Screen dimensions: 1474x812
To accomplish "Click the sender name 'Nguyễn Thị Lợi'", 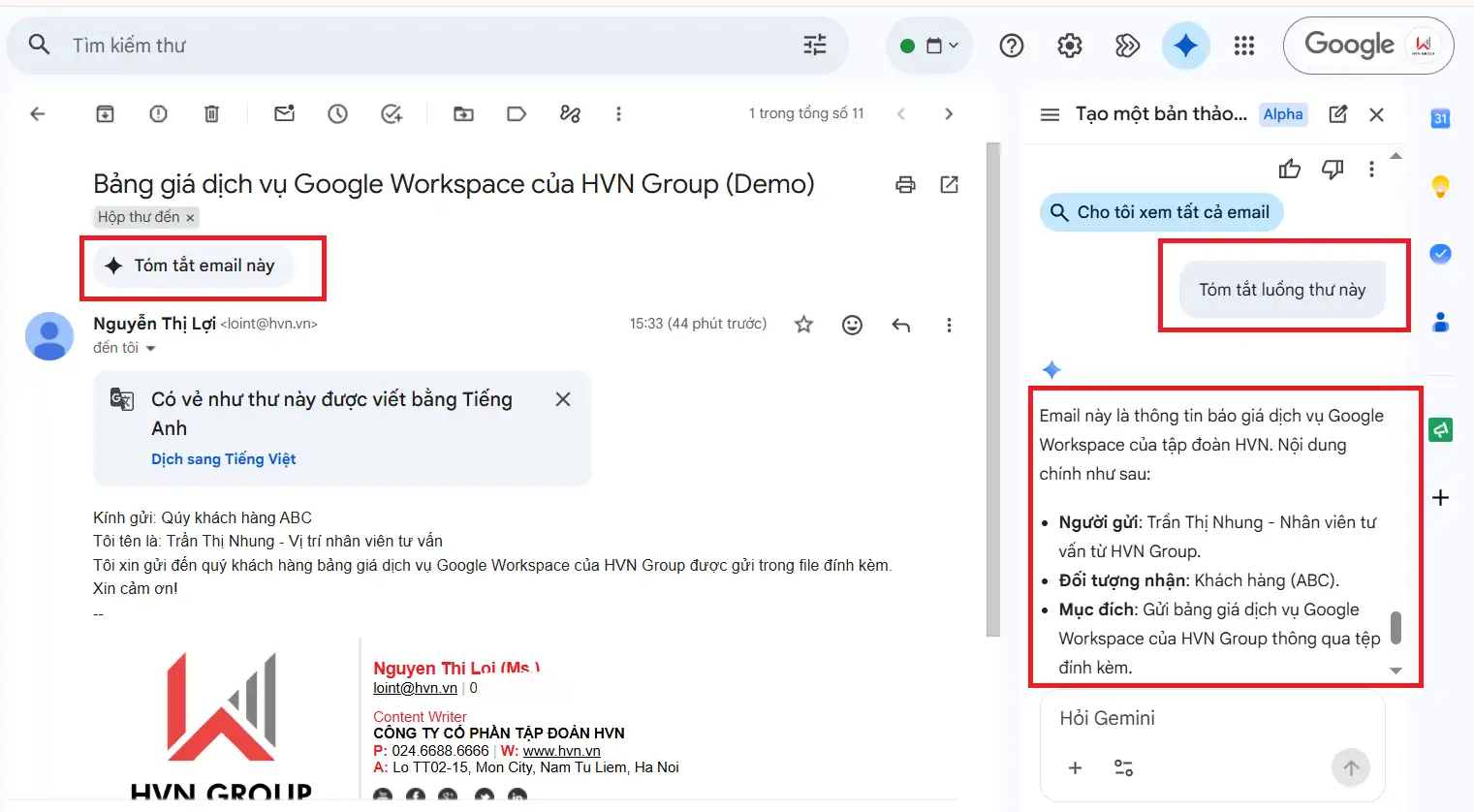I will click(154, 324).
